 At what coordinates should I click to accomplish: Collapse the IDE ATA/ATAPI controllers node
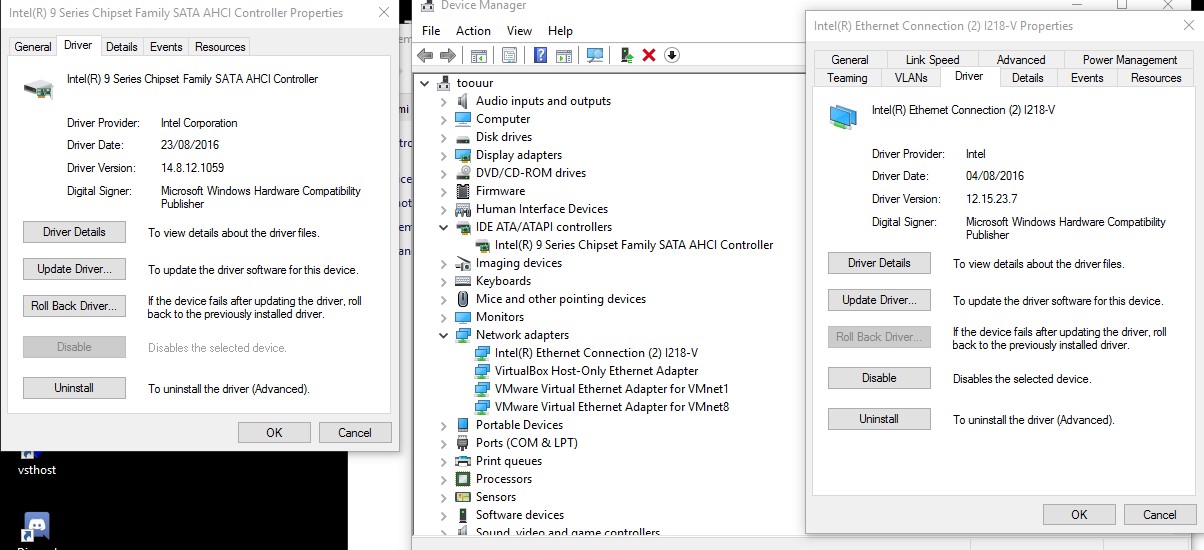coord(444,227)
